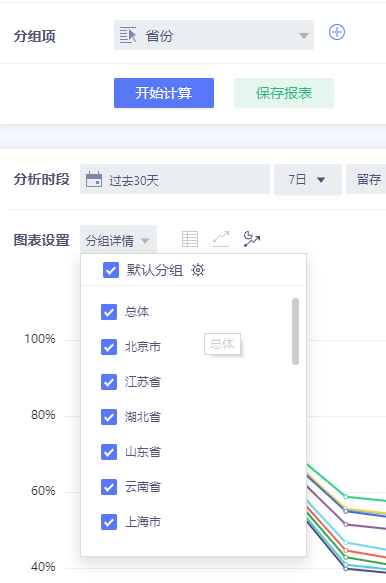This screenshot has width=386, height=583.
Task: Uncheck the 北京市 checkbox
Action: (109, 347)
